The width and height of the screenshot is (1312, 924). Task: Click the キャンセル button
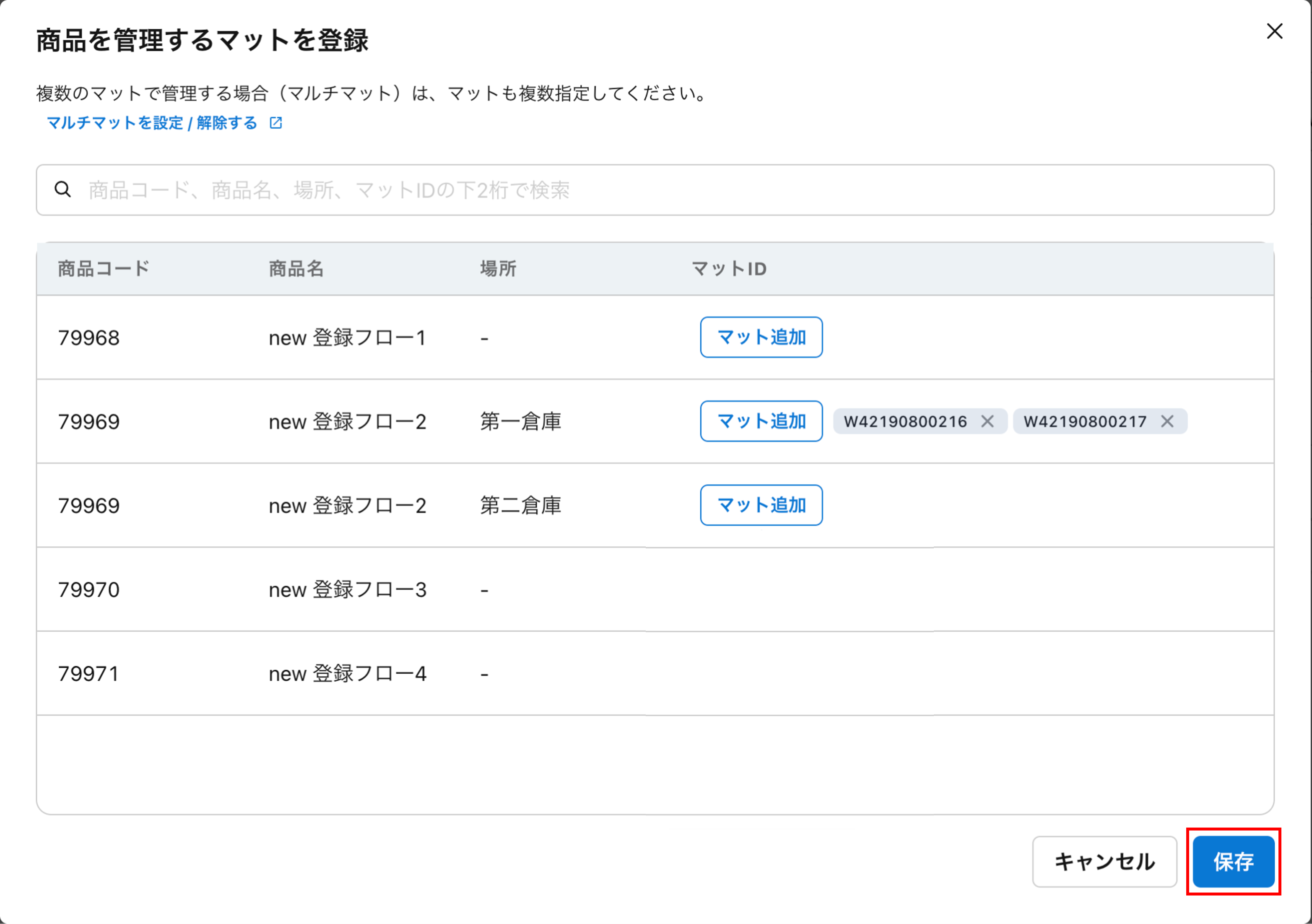coord(1104,862)
